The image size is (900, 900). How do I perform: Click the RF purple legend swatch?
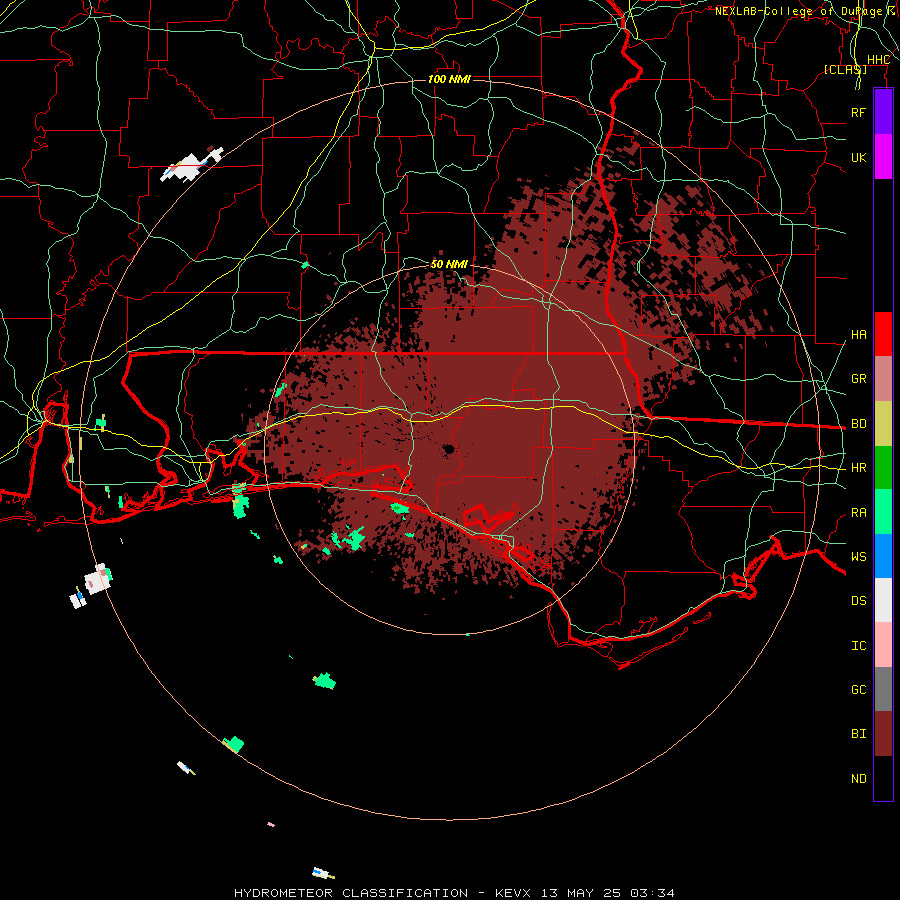pos(883,112)
